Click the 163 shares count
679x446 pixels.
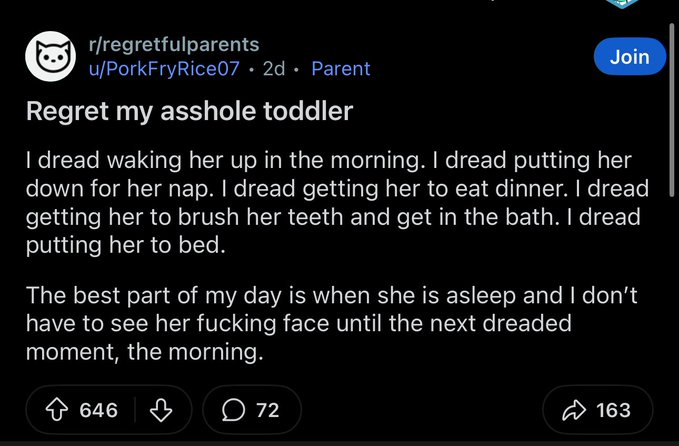click(613, 410)
